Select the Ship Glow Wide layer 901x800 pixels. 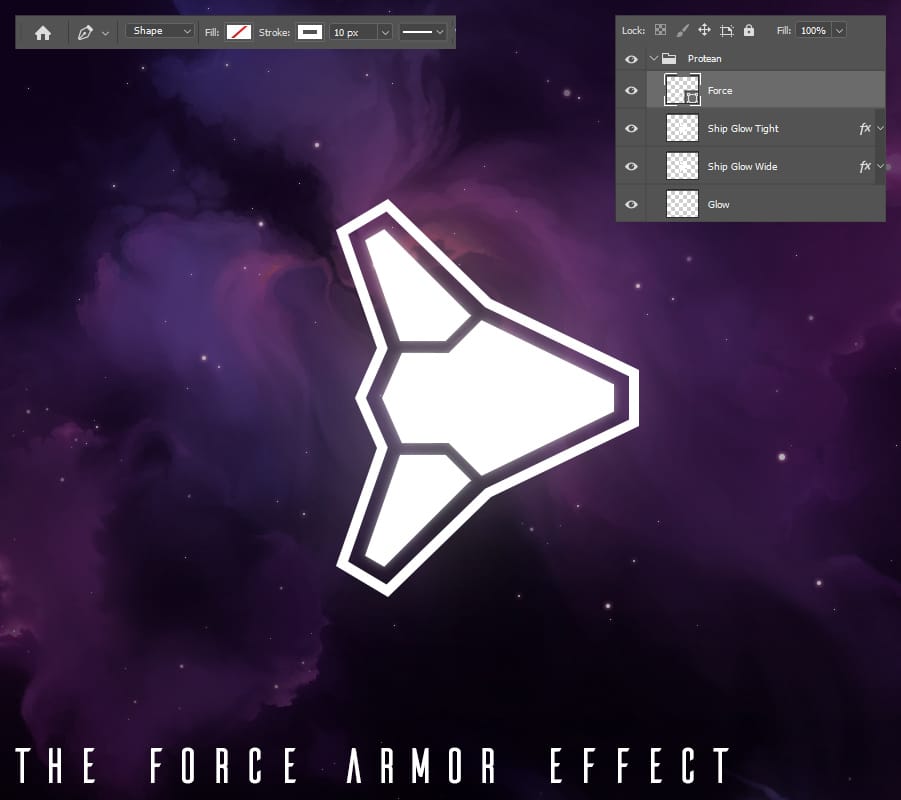[742, 167]
